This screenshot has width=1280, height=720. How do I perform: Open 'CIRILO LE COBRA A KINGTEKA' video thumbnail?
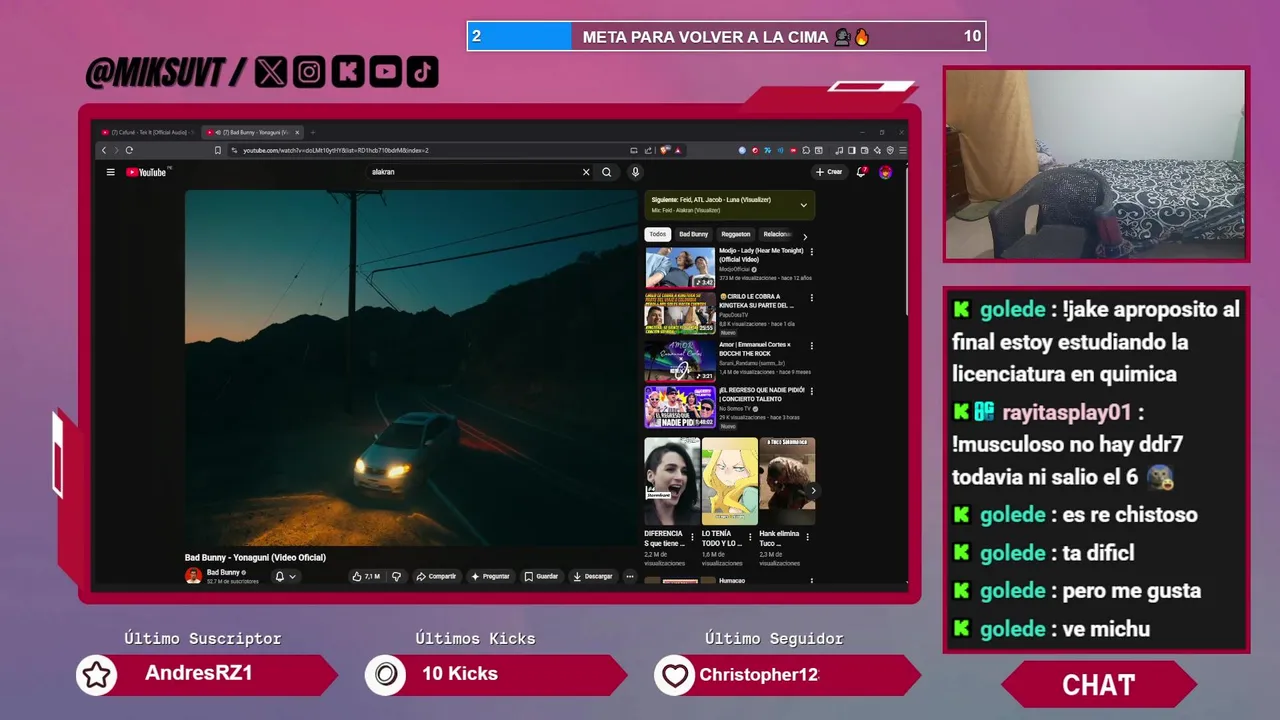click(680, 313)
